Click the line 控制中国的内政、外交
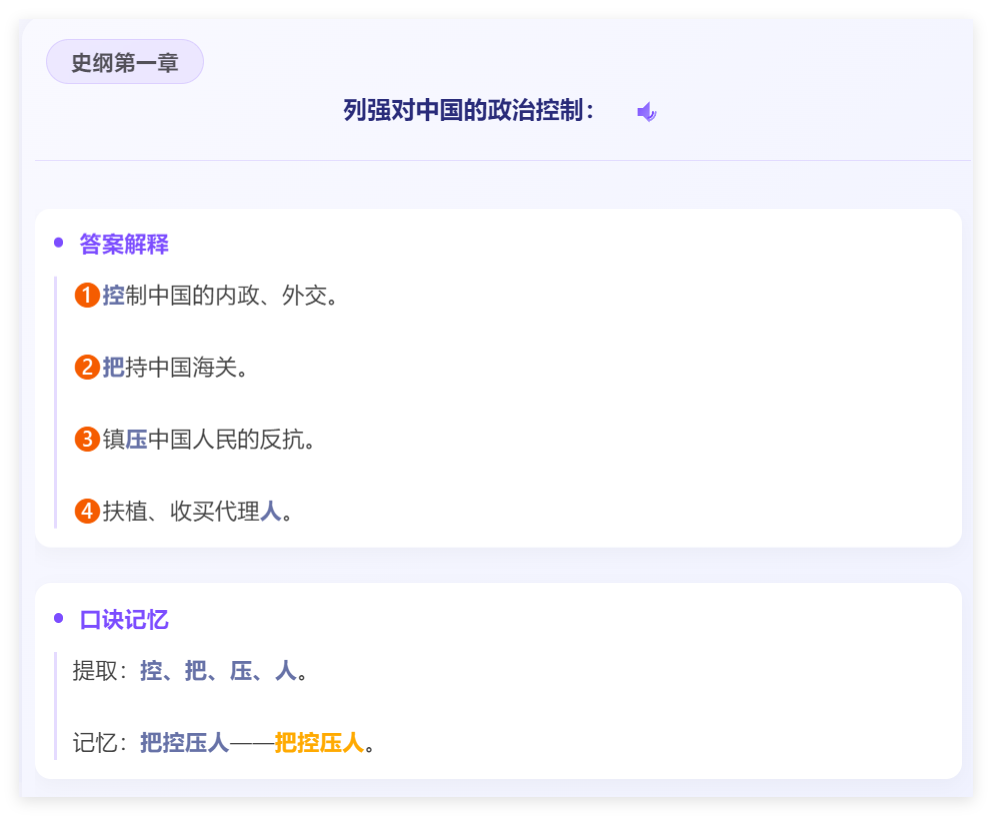This screenshot has height=816, width=992. click(220, 295)
